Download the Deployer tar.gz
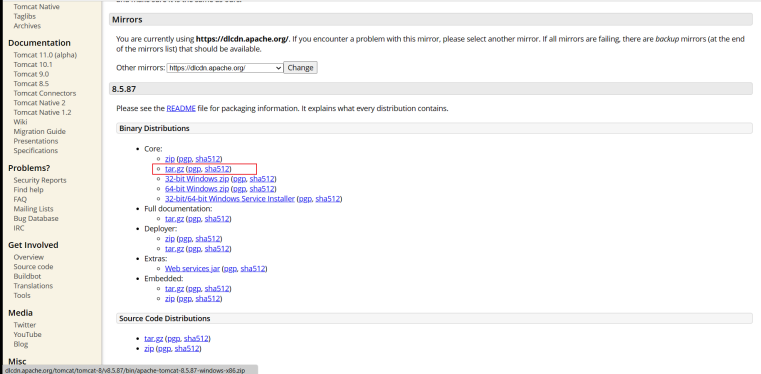The width and height of the screenshot is (761, 374). click(x=174, y=249)
